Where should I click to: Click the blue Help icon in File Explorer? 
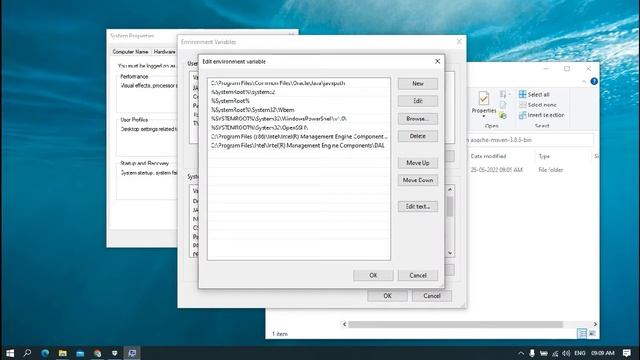[594, 81]
